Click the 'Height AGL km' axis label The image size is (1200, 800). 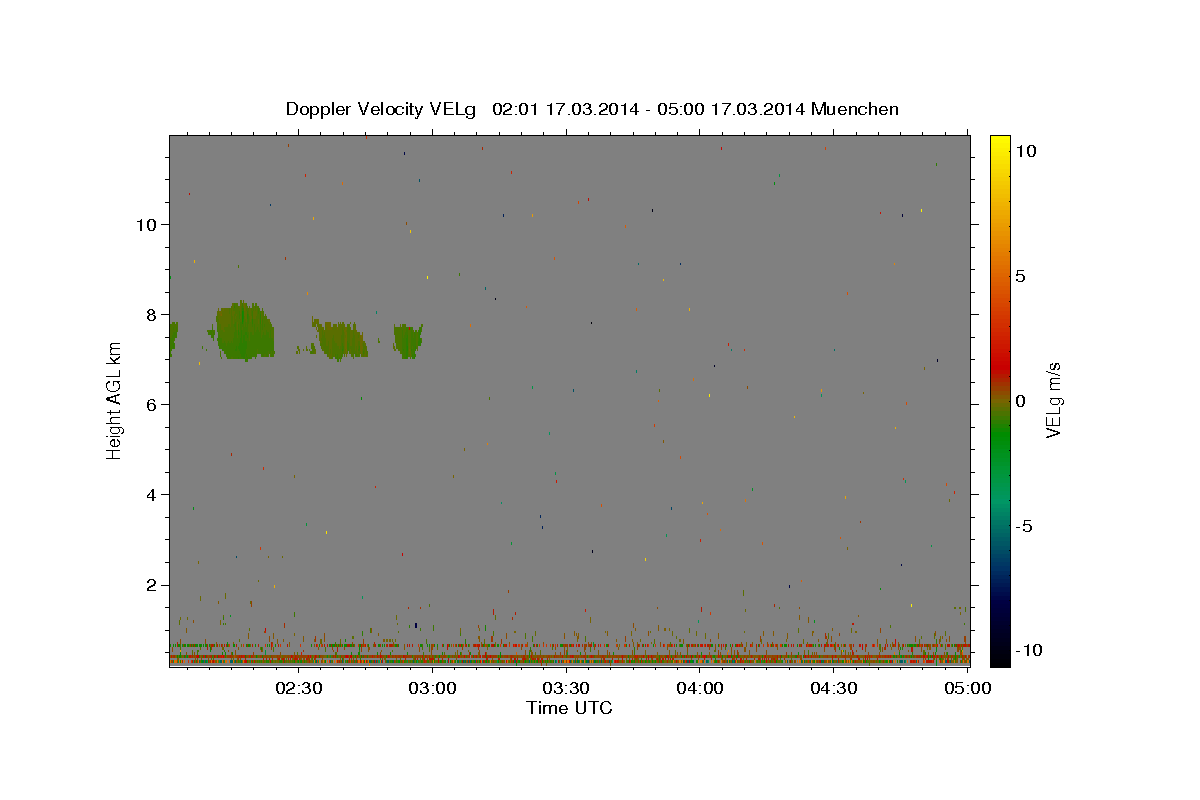pos(114,401)
